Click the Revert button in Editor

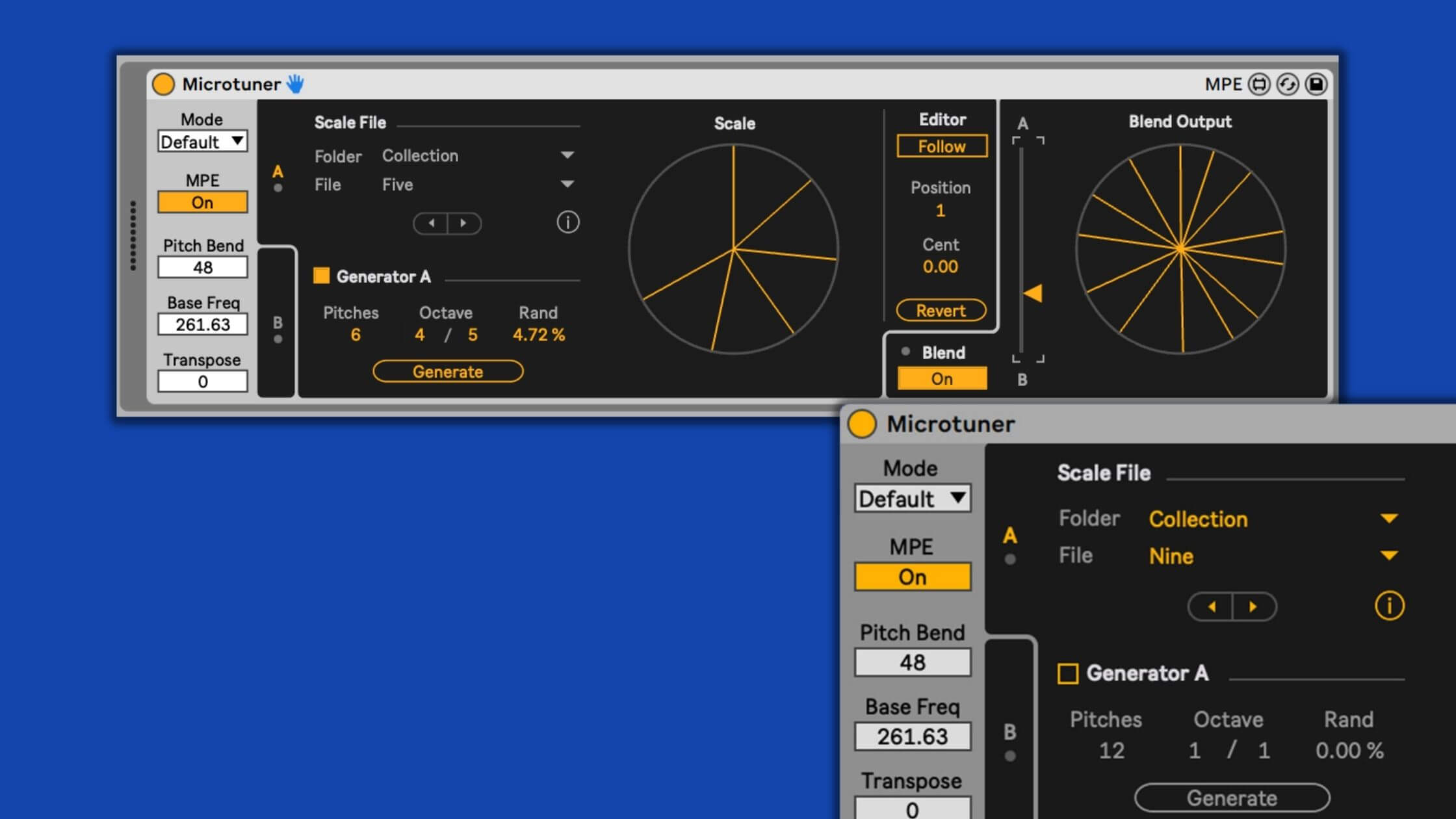941,311
